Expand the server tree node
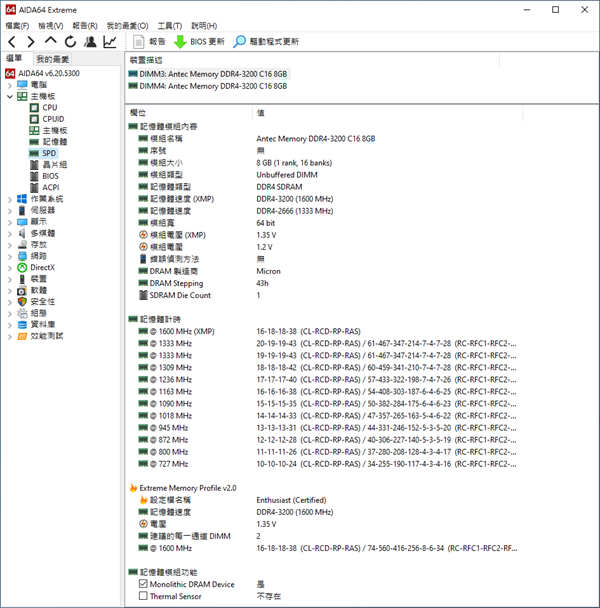The image size is (600, 608). (10, 211)
